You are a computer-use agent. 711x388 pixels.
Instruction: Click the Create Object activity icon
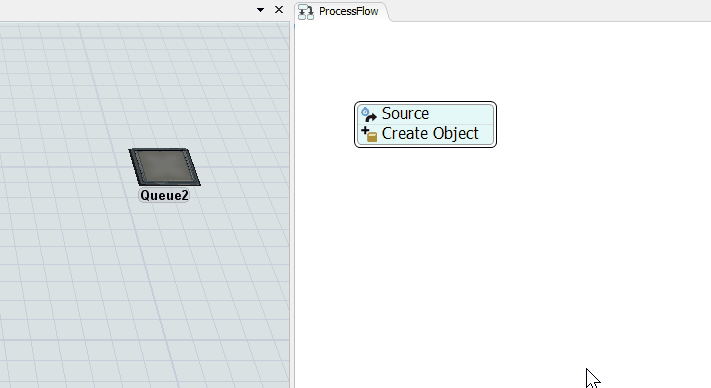coord(369,135)
